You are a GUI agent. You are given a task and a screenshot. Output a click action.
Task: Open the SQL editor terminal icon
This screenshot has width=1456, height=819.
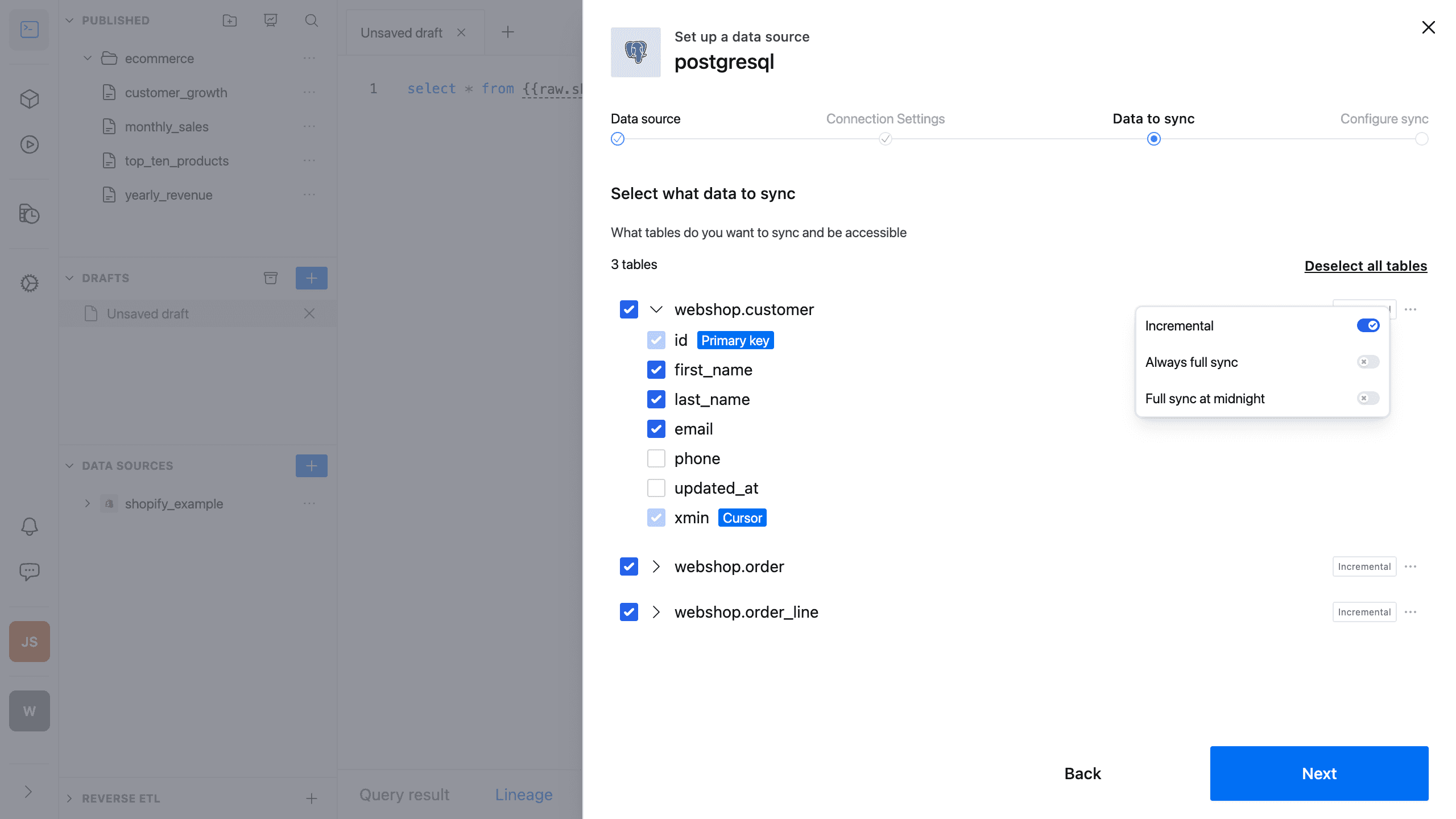point(29,29)
